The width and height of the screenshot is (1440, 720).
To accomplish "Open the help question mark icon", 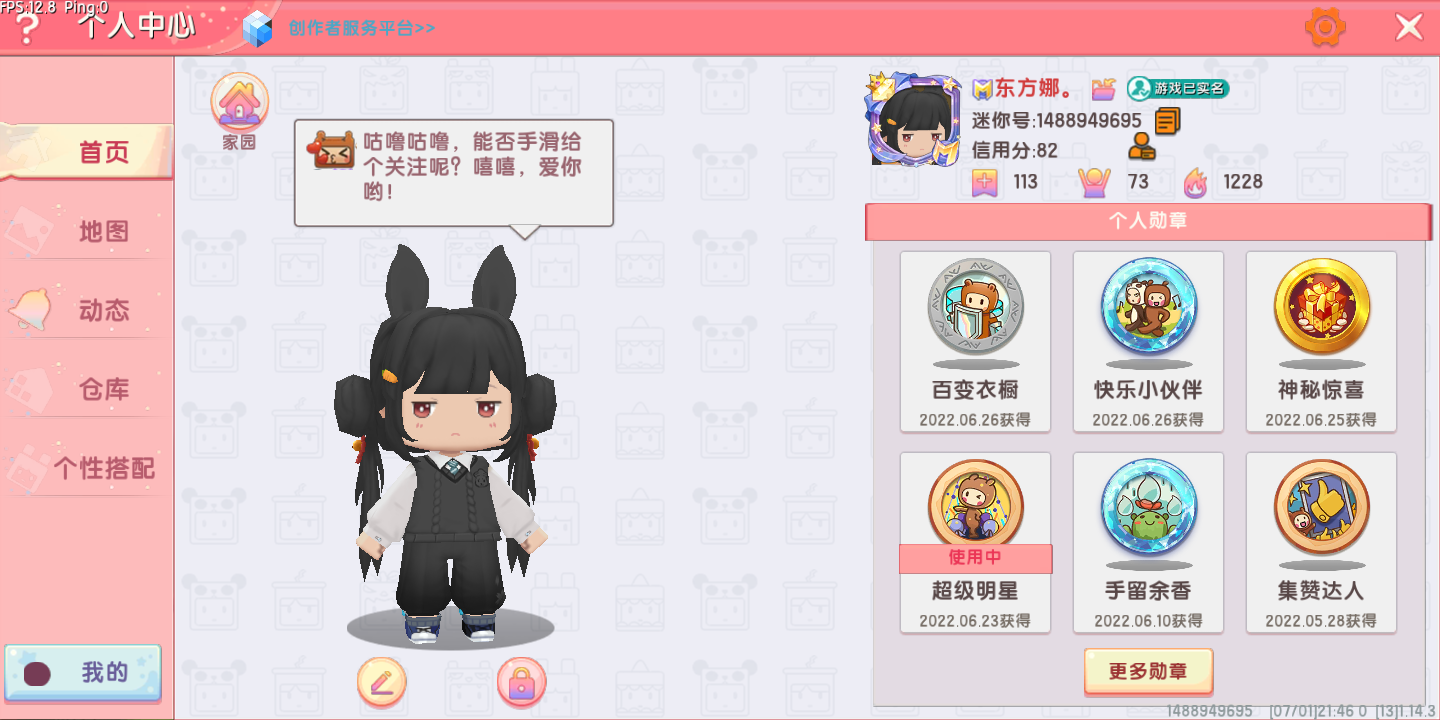I will pos(27,30).
